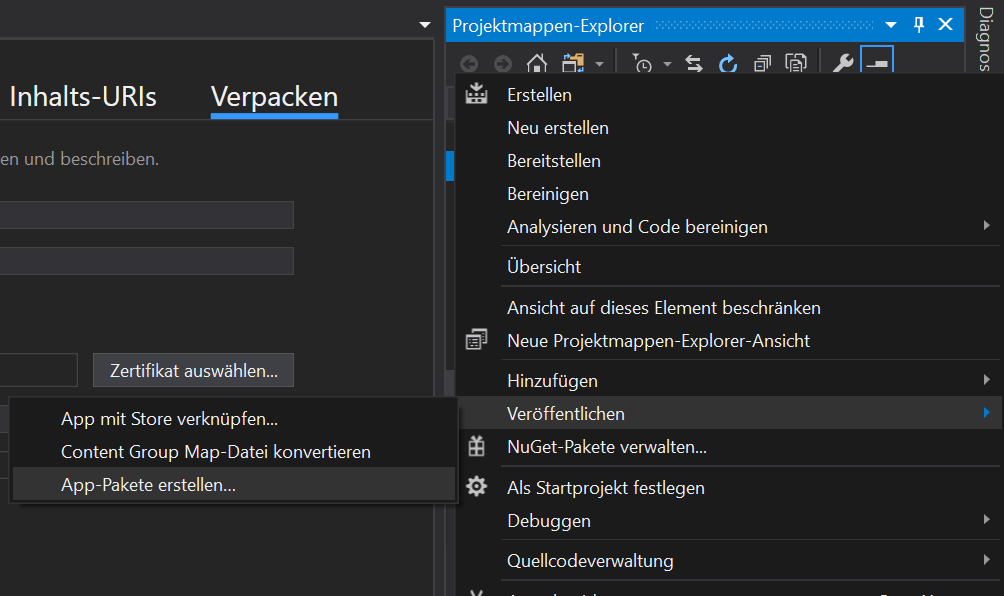Click the collapse all icon
This screenshot has height=596, width=1004.
[x=763, y=63]
